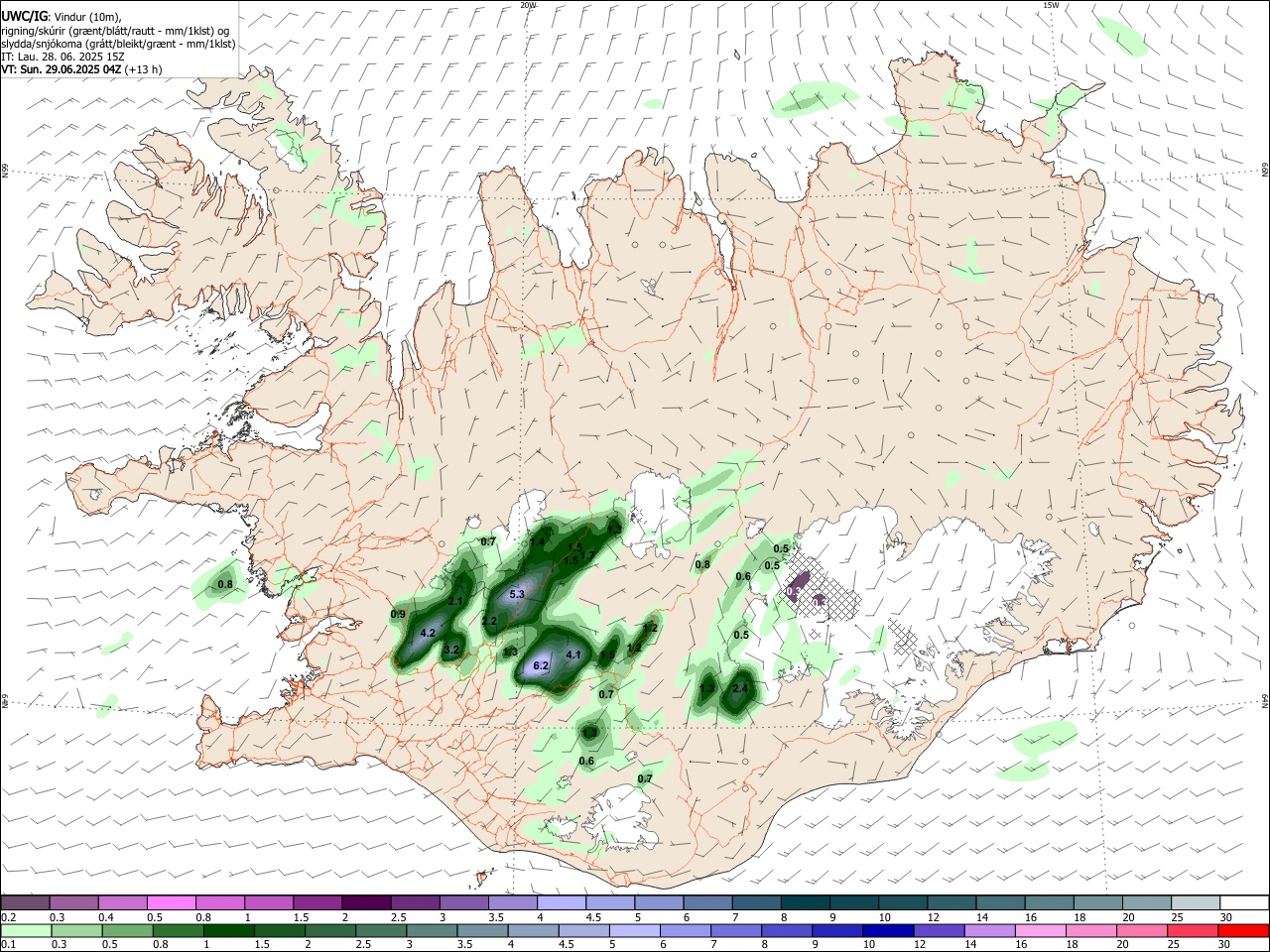Viewport: 1270px width, 952px height.
Task: Click the 2.4 rainfall value in the south
Action: point(740,688)
